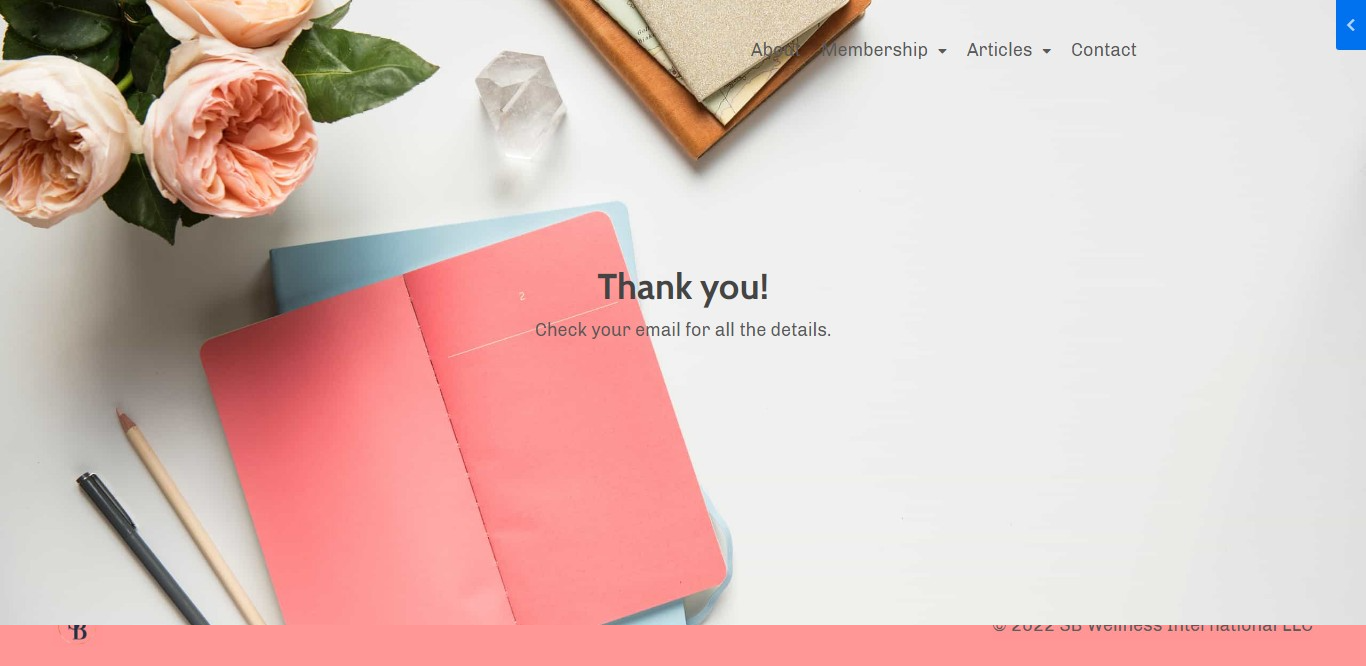Go to the About page
This screenshot has height=666, width=1366.
775,50
